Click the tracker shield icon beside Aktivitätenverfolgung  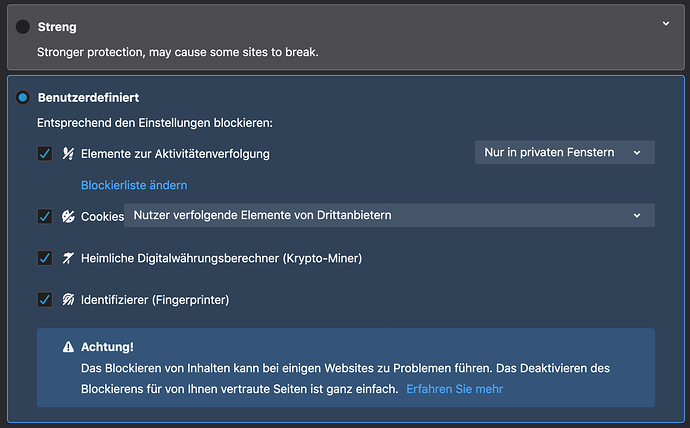(69, 154)
